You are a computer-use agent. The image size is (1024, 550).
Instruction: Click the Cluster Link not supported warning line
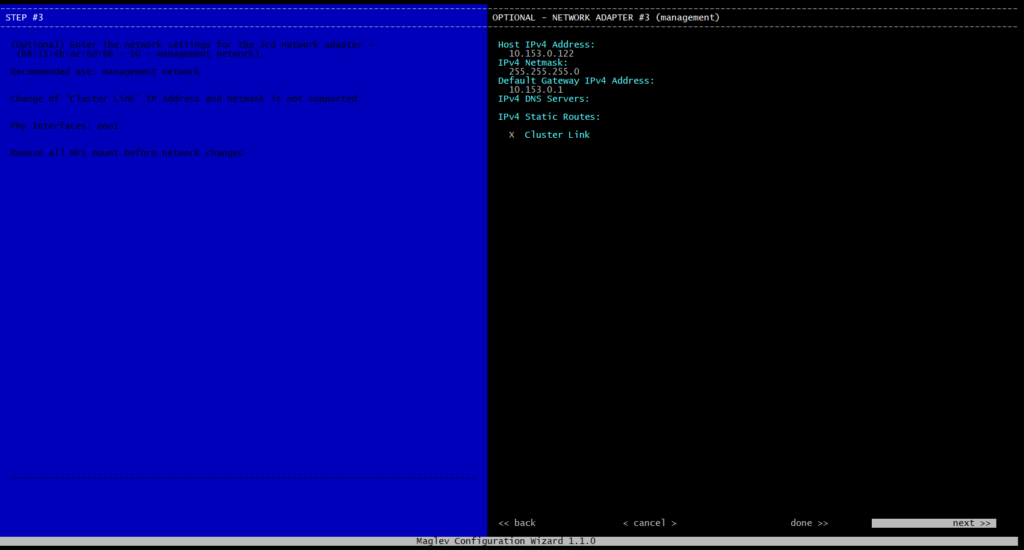185,99
